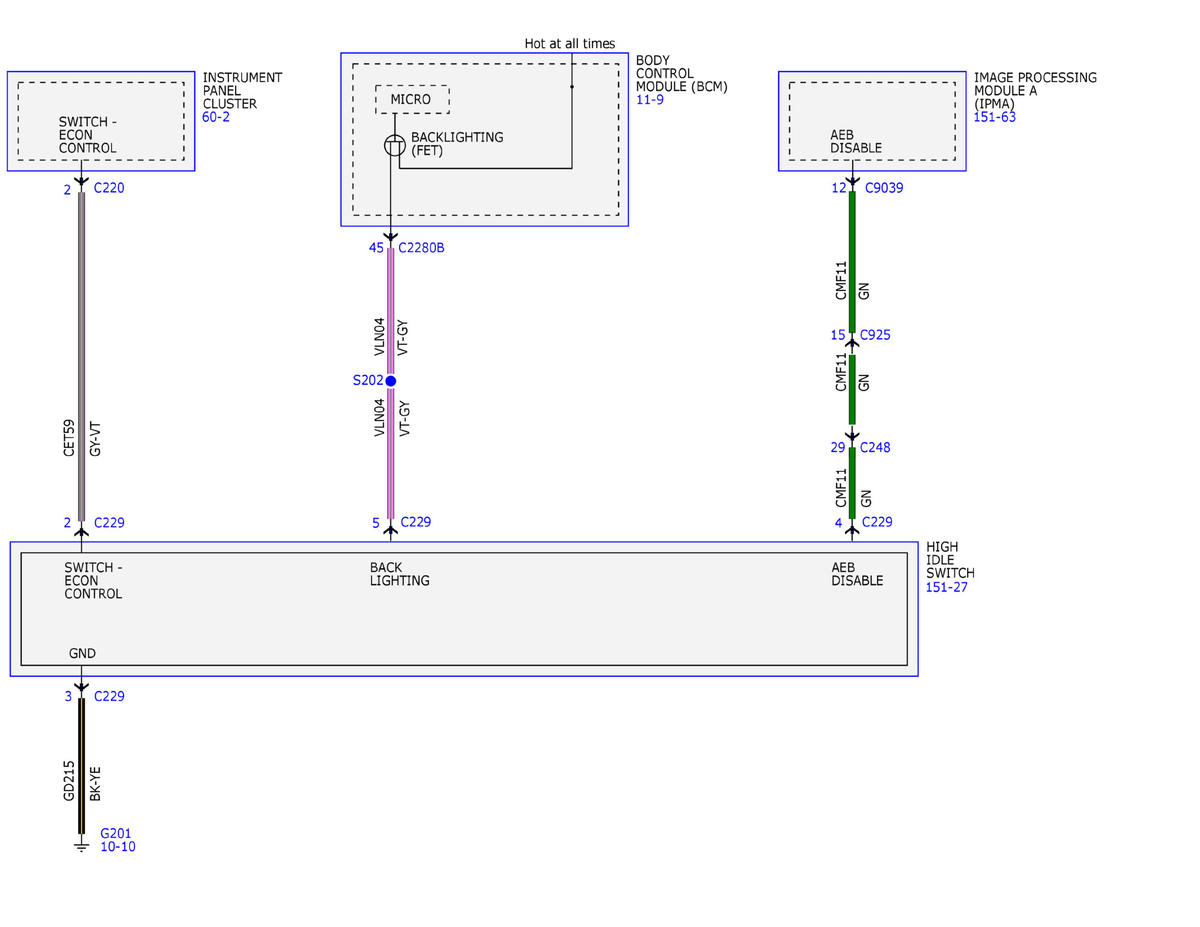1200x927 pixels.
Task: Click the S202 splice blue dot
Action: coord(391,381)
